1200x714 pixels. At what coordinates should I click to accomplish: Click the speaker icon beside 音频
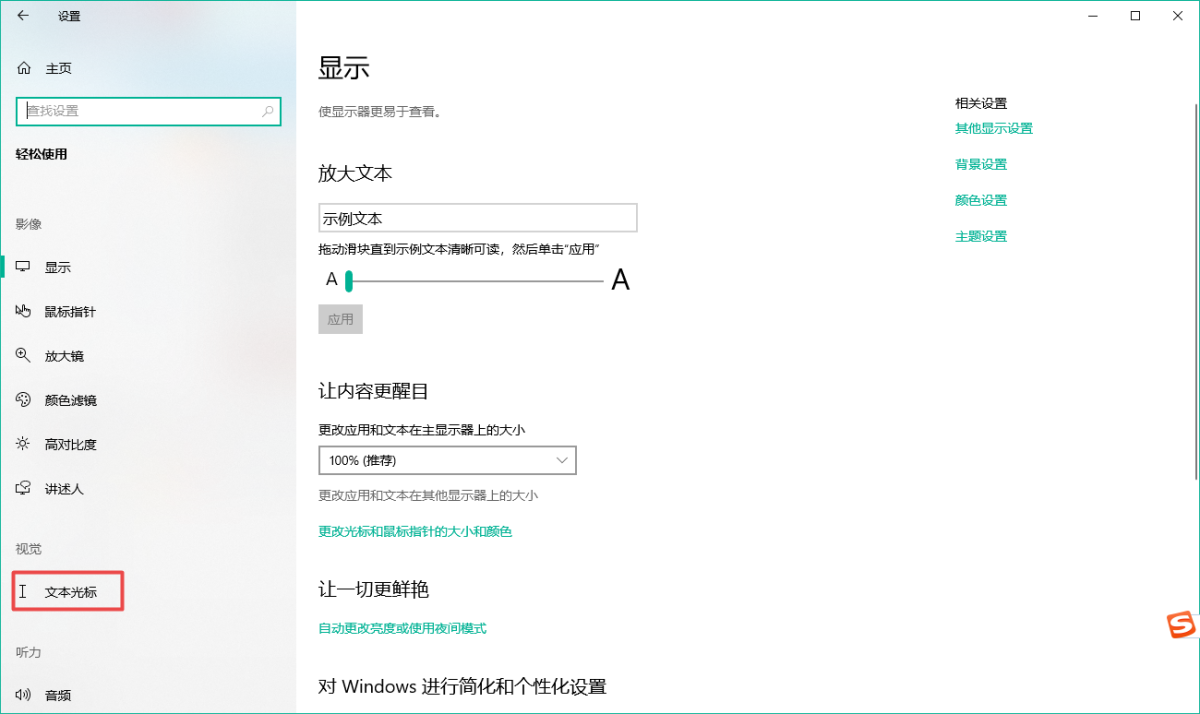coord(24,694)
